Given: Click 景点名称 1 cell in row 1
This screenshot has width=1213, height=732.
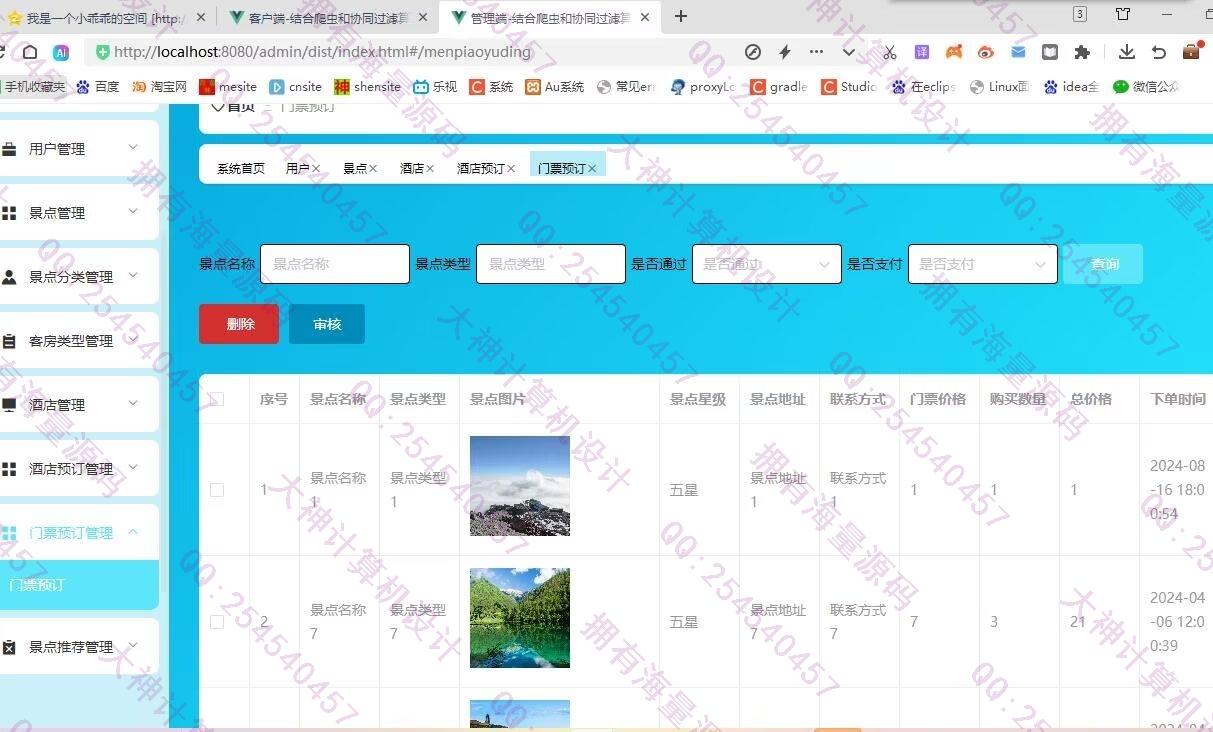Looking at the screenshot, I should (338, 490).
